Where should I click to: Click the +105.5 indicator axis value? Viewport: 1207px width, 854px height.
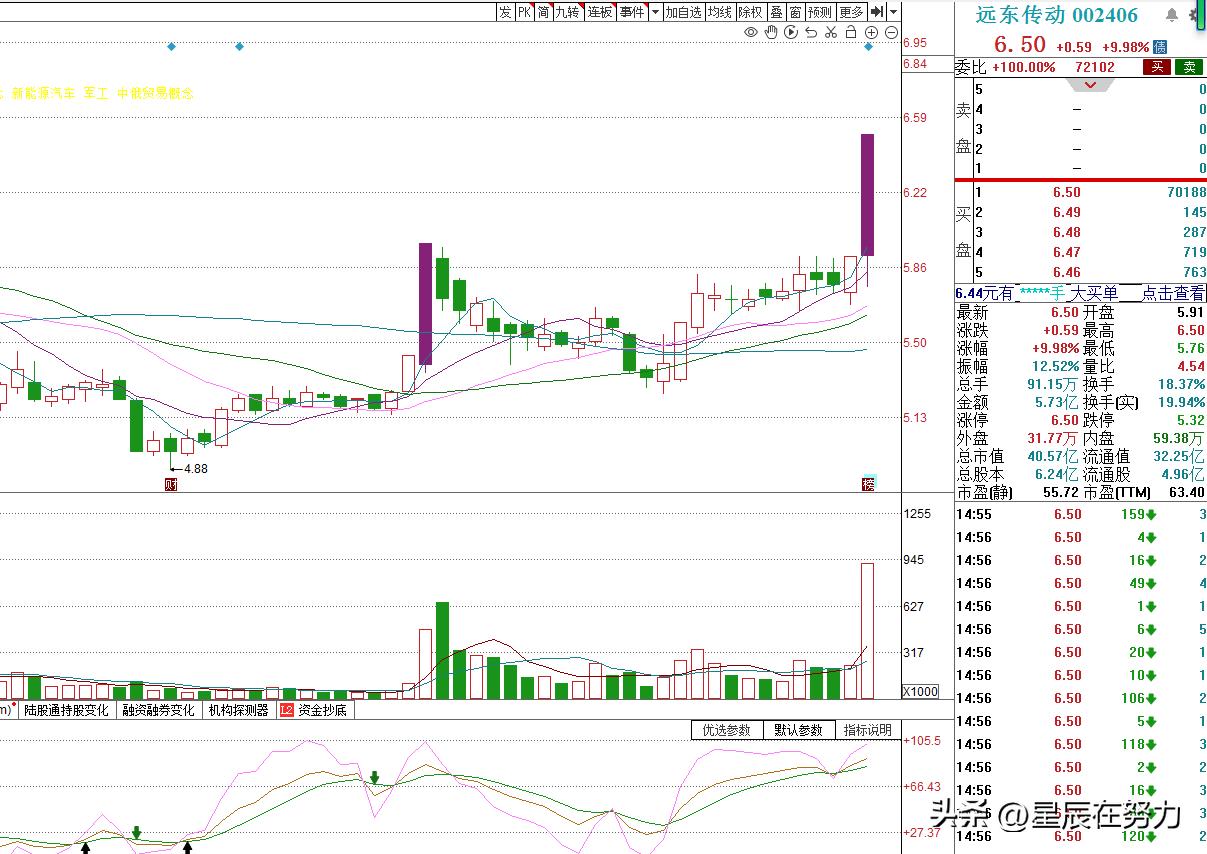(922, 741)
